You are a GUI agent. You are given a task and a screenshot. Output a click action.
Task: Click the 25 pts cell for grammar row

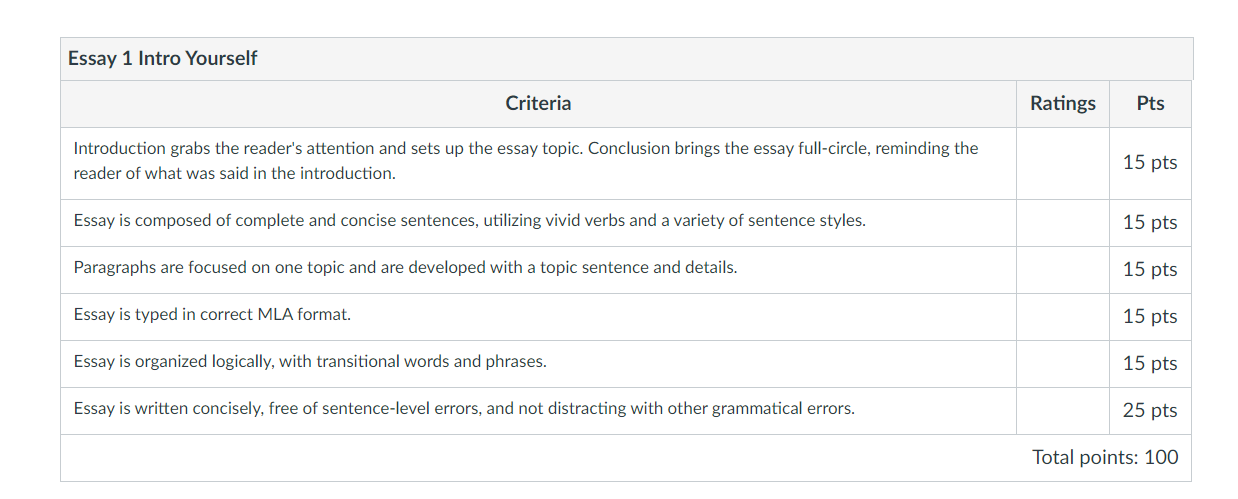click(1151, 411)
